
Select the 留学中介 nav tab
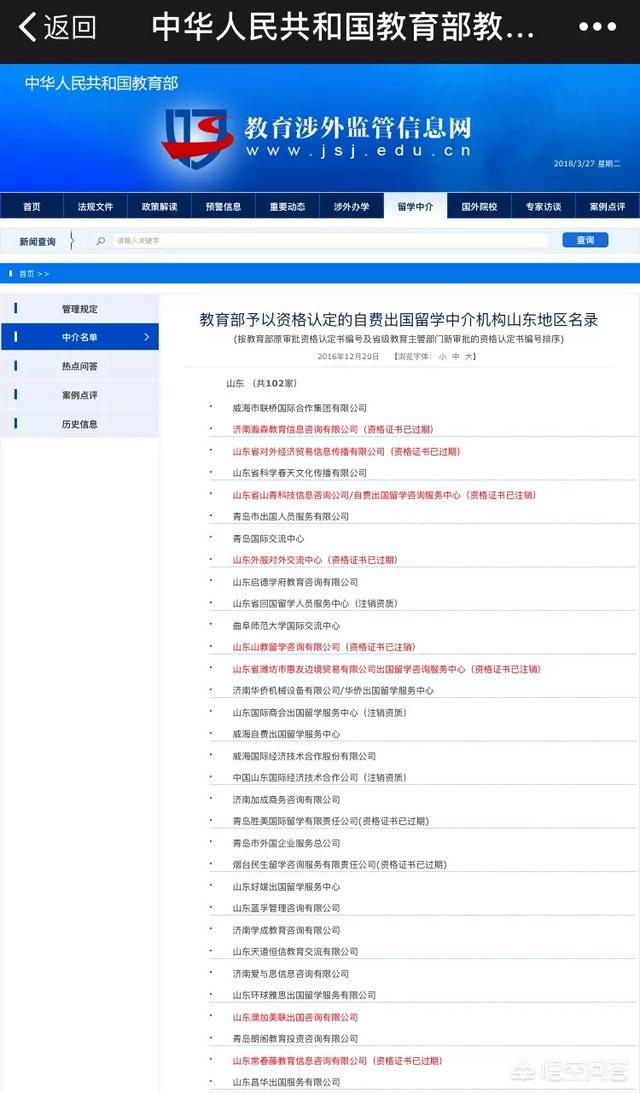(416, 206)
